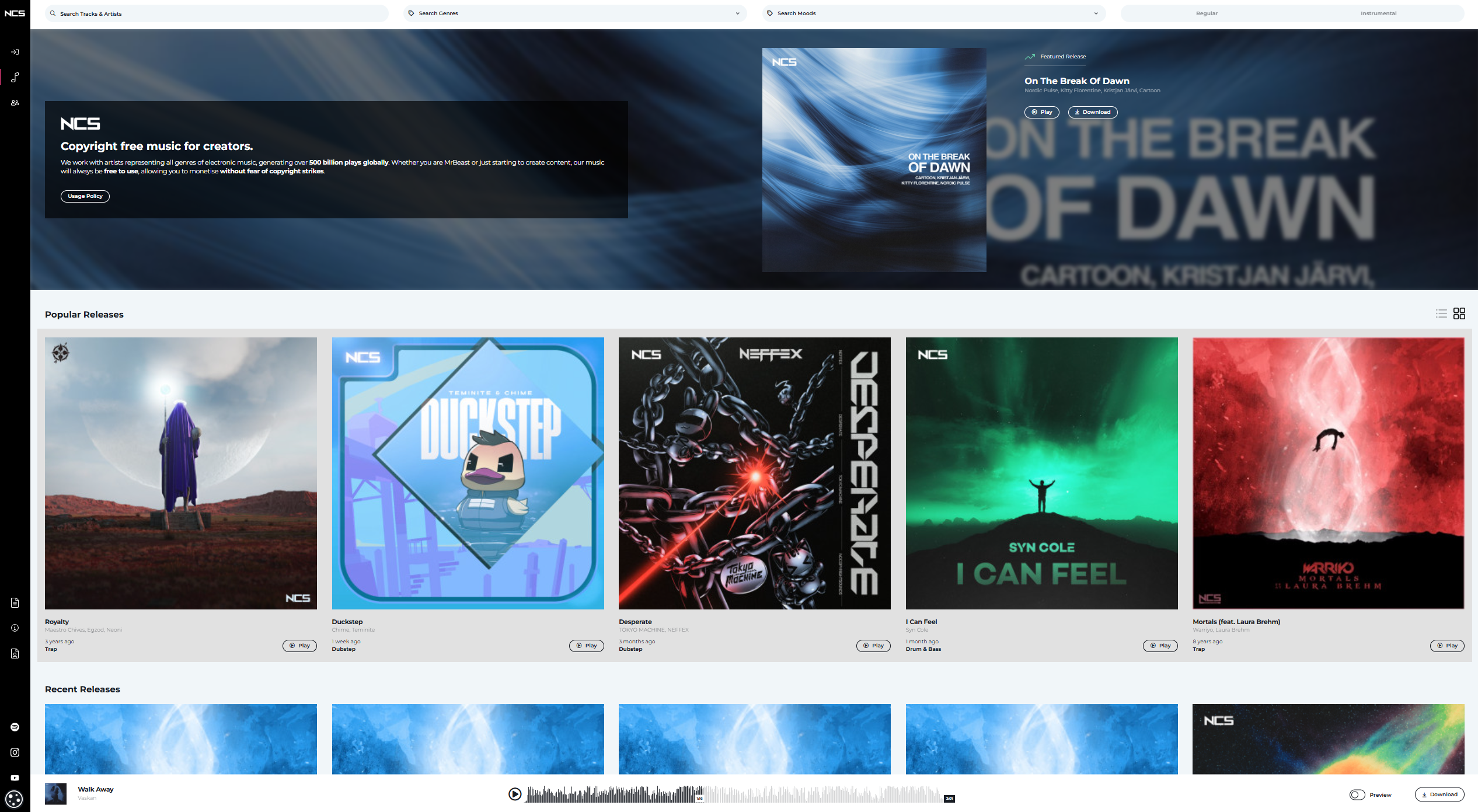Switch to list view icon
The width and height of the screenshot is (1478, 812).
pyautogui.click(x=1441, y=313)
